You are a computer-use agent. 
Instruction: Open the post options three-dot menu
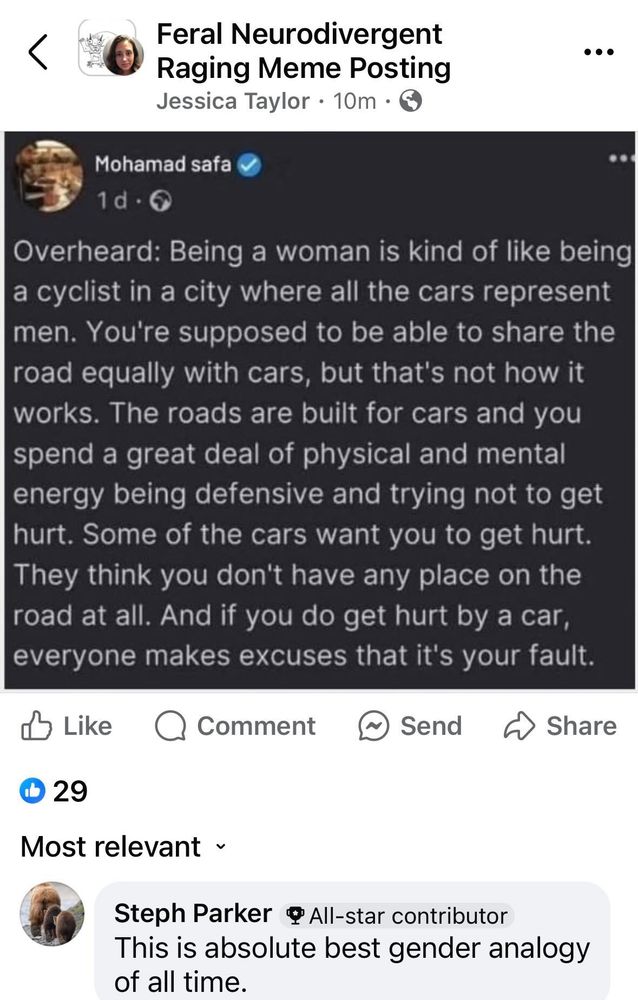pos(599,52)
